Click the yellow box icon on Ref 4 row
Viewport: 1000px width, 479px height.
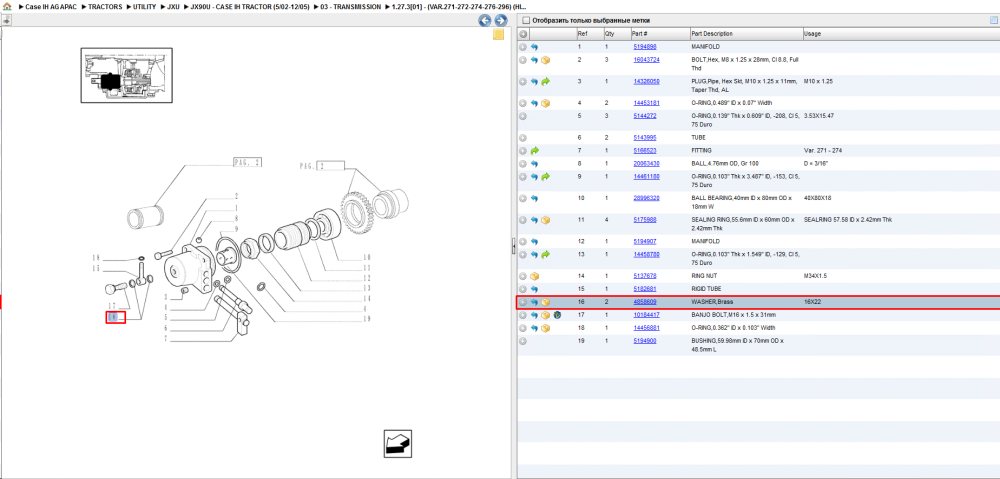(x=545, y=103)
